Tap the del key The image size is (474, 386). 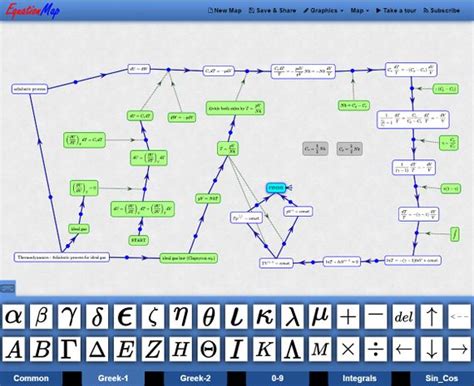[404, 316]
